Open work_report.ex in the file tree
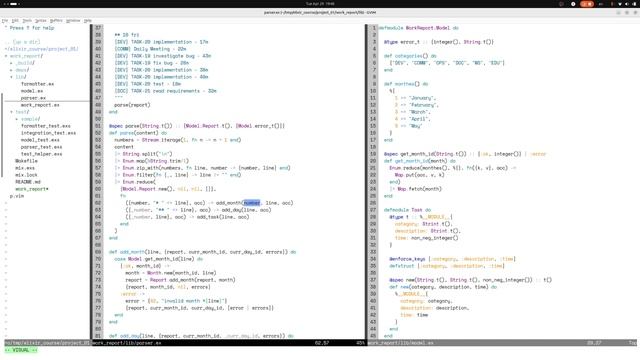The height and width of the screenshot is (360, 640). (40, 105)
